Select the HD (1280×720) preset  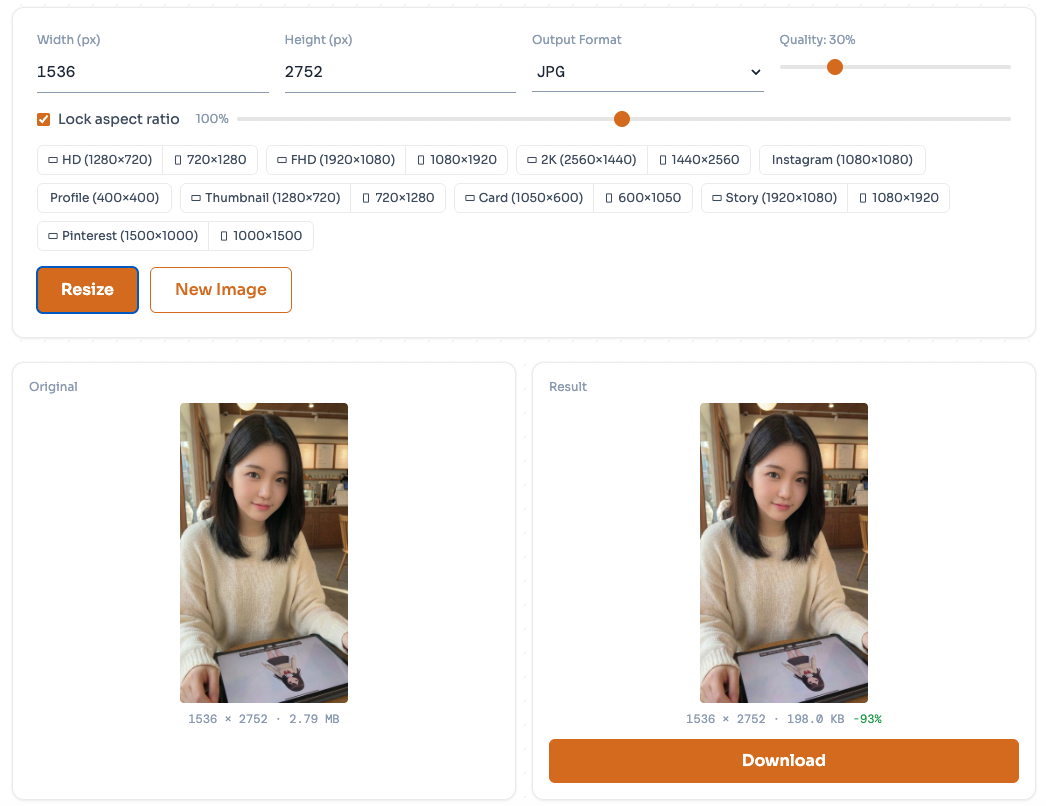pos(99,160)
